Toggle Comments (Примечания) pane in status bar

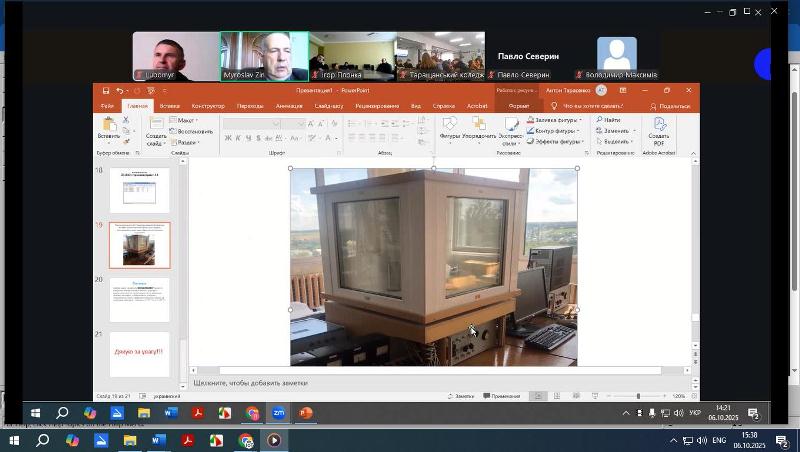coord(501,396)
